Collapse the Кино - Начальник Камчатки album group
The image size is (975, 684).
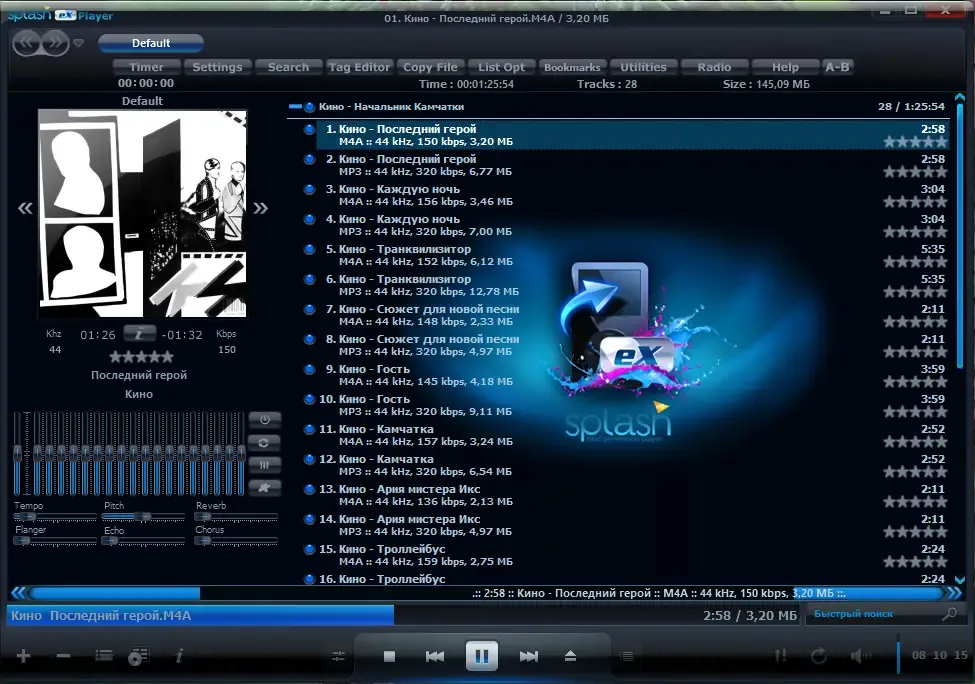pyautogui.click(x=295, y=107)
